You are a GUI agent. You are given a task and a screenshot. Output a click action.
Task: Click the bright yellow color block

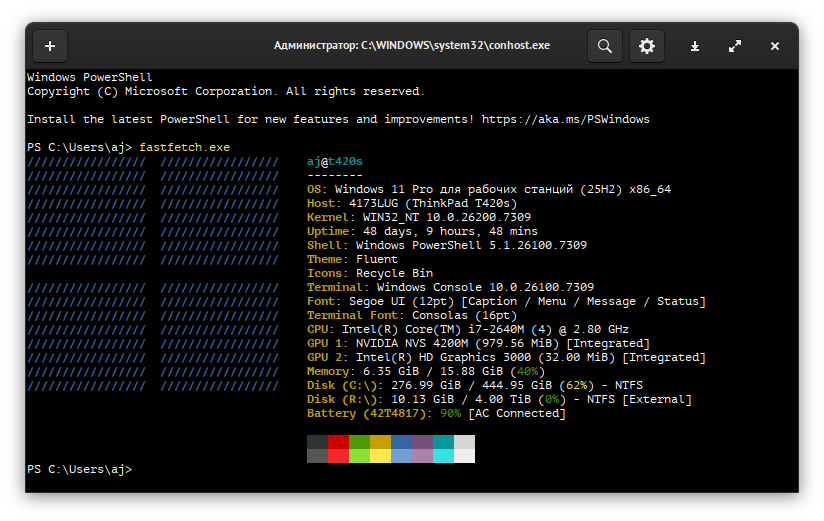380,456
